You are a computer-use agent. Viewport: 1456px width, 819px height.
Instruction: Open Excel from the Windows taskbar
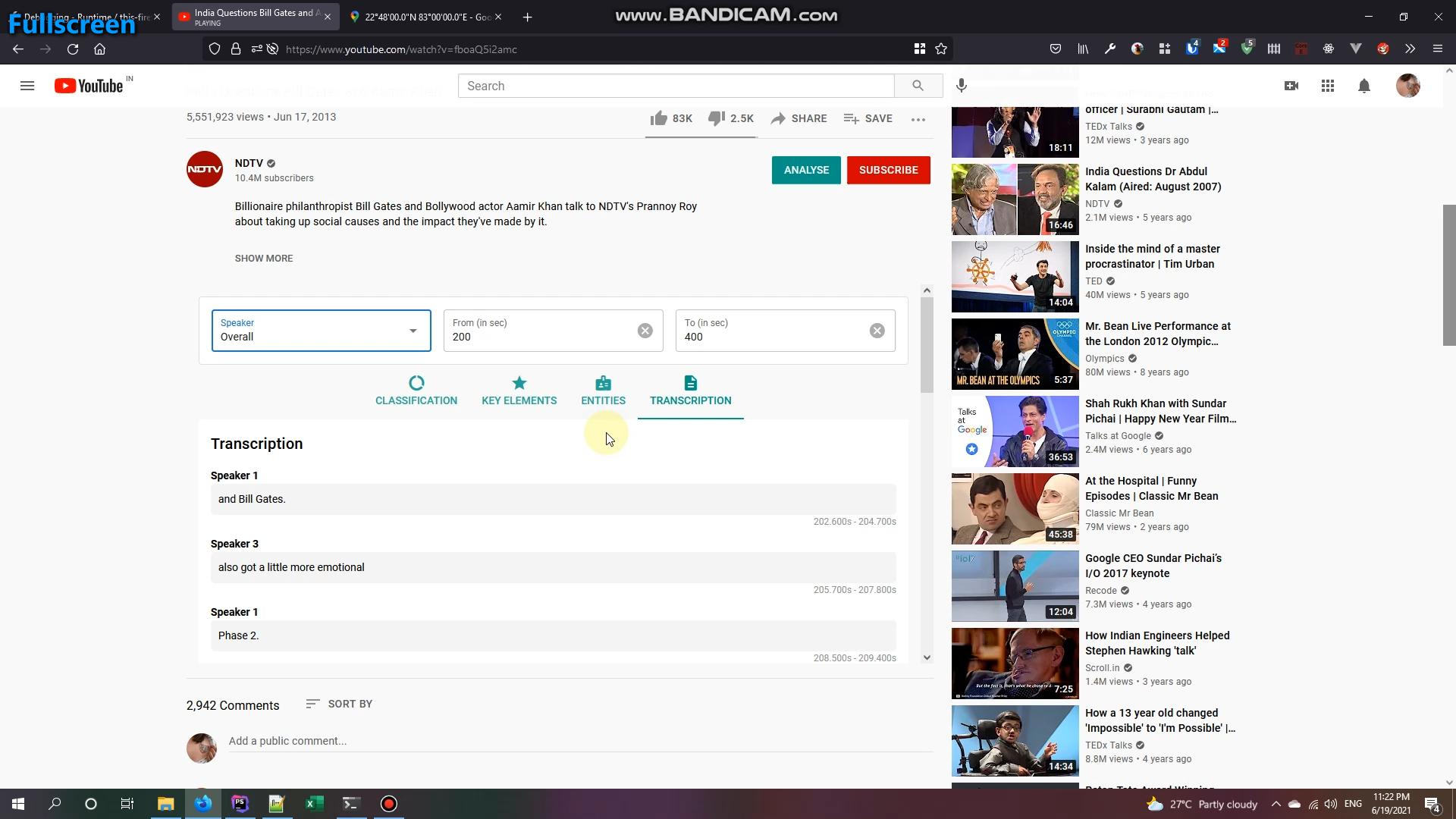pyautogui.click(x=314, y=804)
